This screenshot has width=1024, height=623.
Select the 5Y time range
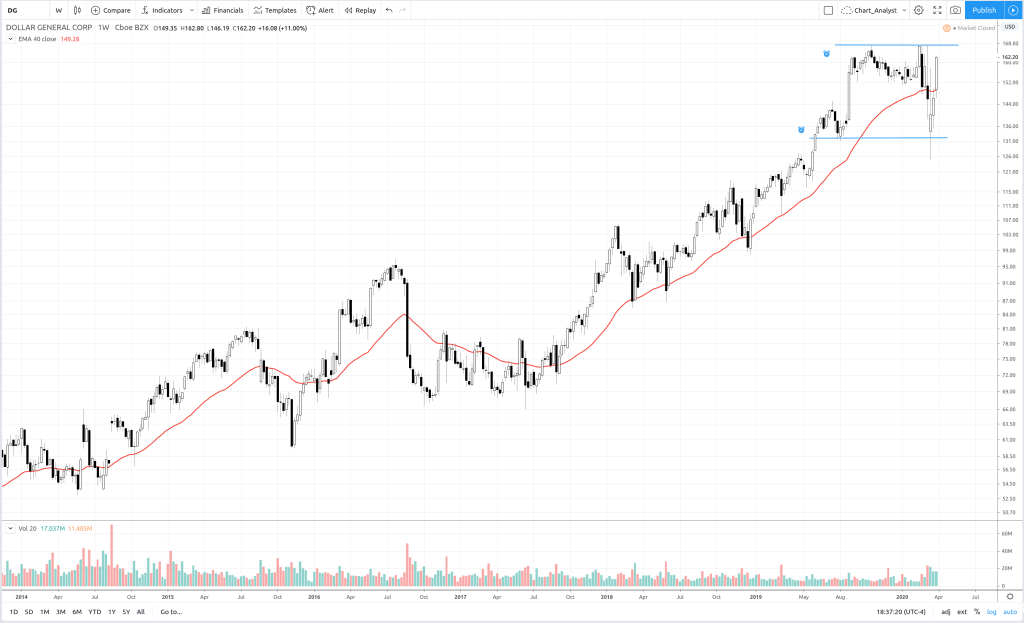126,611
